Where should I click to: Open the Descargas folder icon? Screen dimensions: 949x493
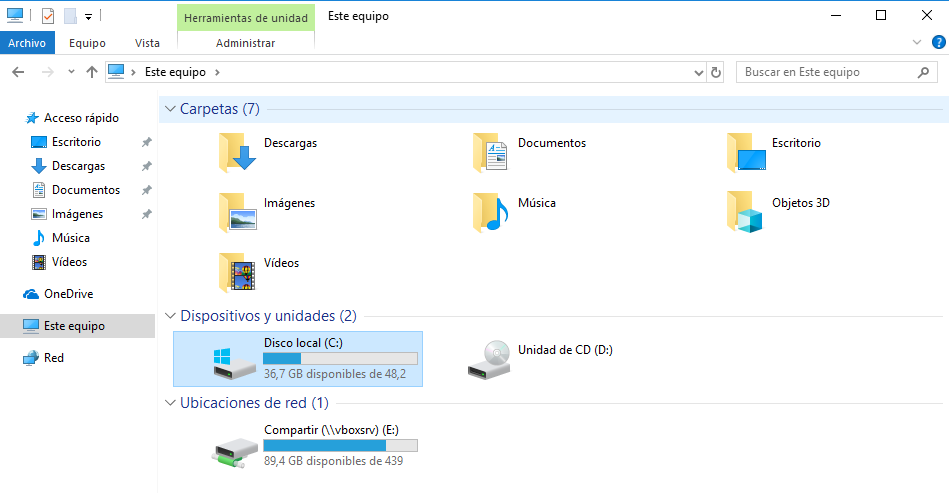pos(237,152)
